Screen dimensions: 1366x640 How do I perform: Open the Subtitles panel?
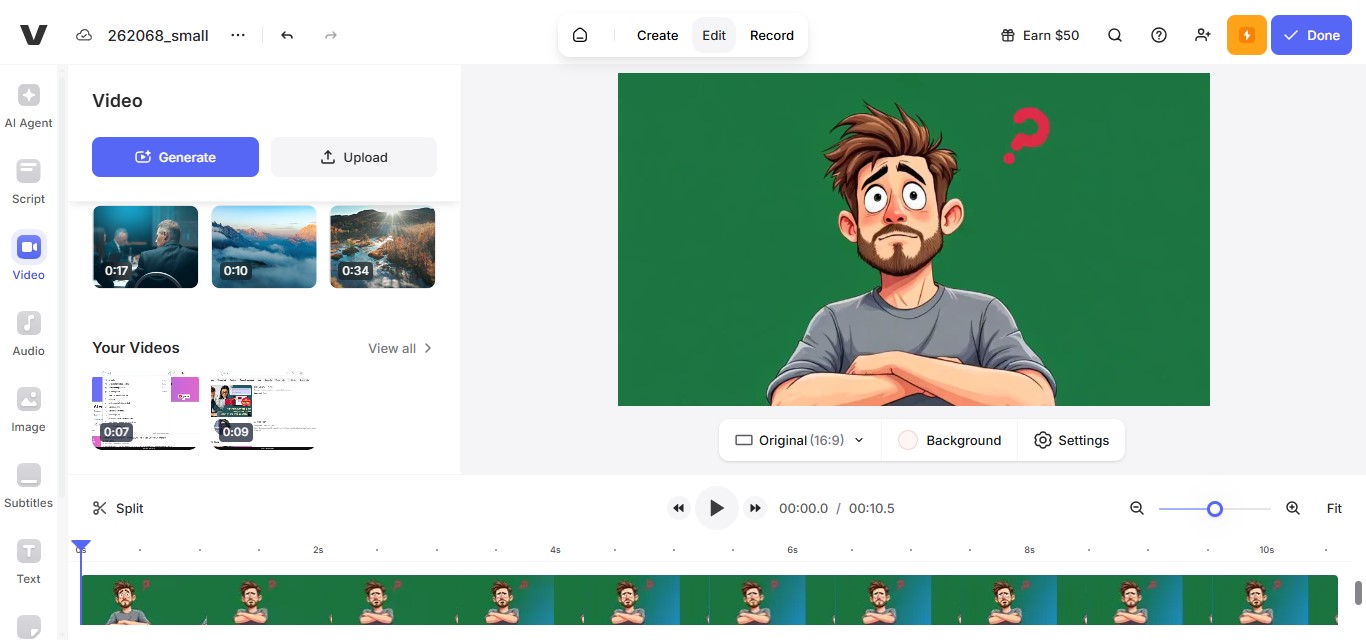(28, 486)
